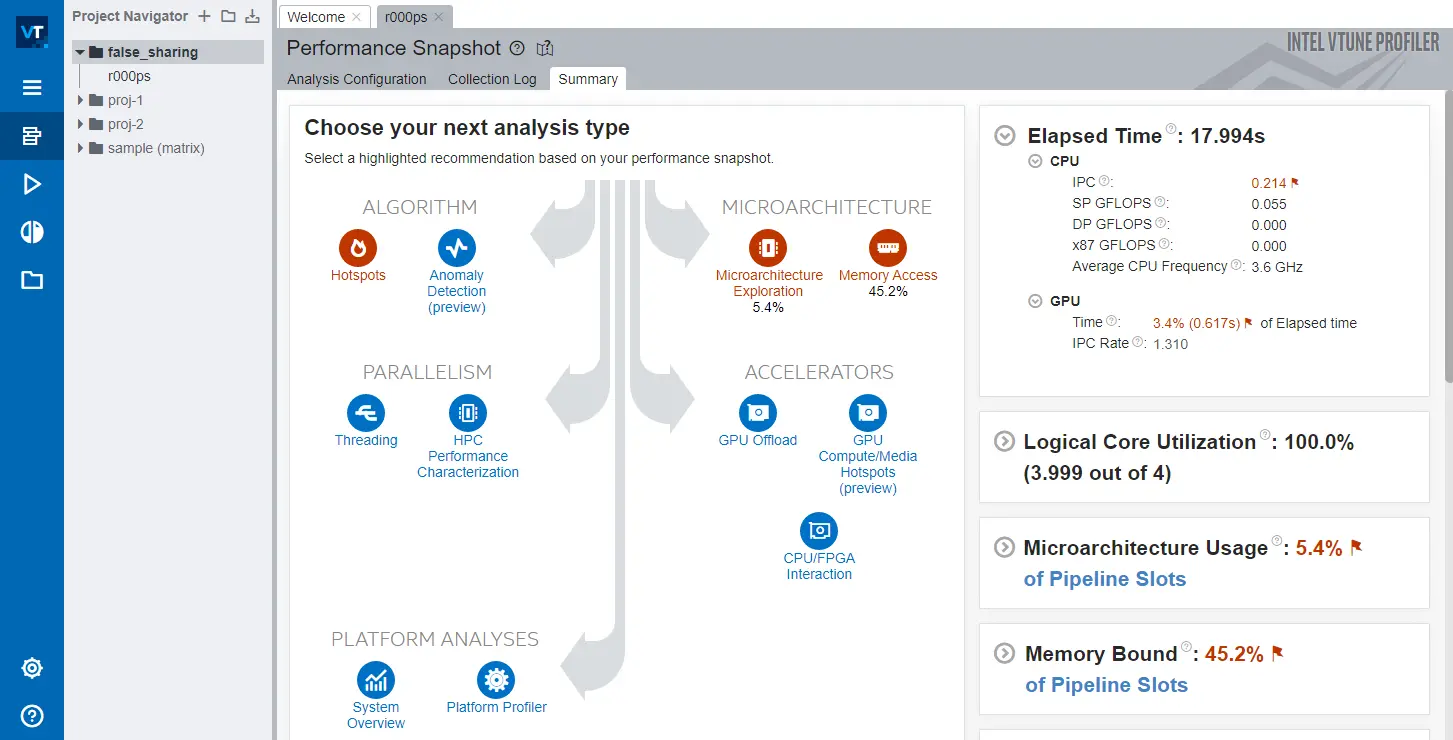Expand Microarchitecture Usage section

click(1003, 547)
